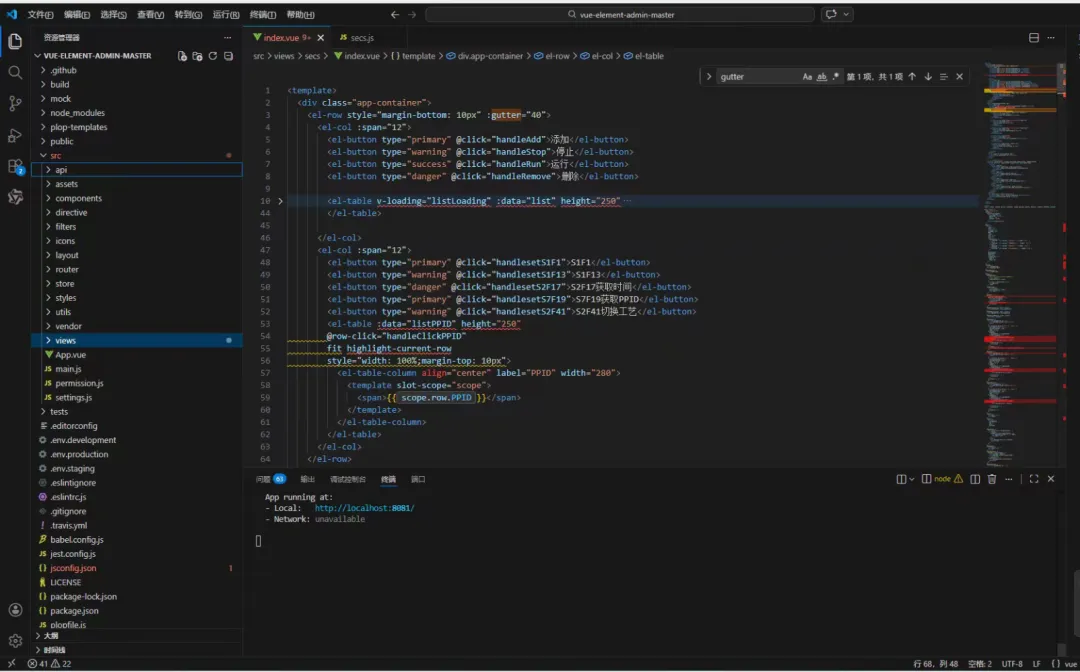Image resolution: width=1080 pixels, height=672 pixels.
Task: Toggle regular expression in find widget
Action: 835,76
